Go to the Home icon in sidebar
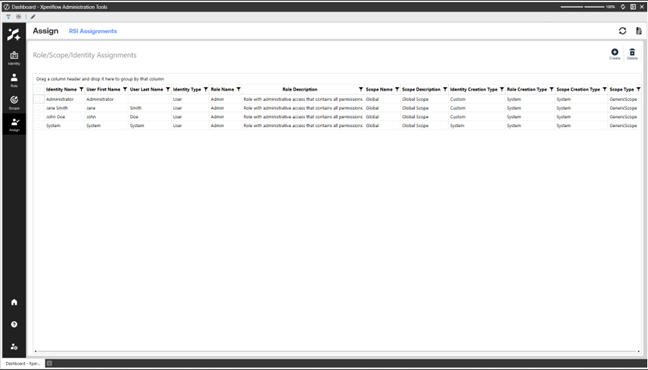This screenshot has height=370, width=648. [14, 302]
